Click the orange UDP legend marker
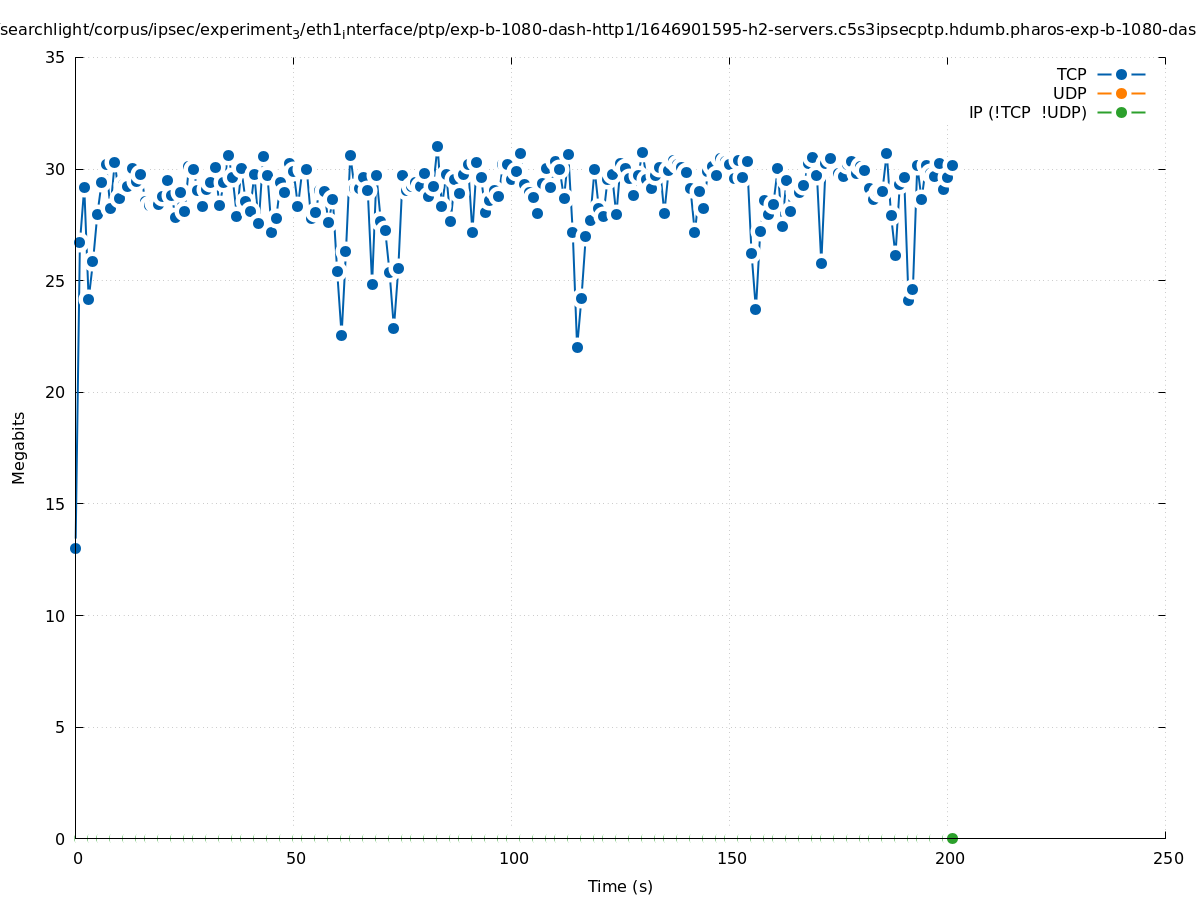 tap(1121, 93)
